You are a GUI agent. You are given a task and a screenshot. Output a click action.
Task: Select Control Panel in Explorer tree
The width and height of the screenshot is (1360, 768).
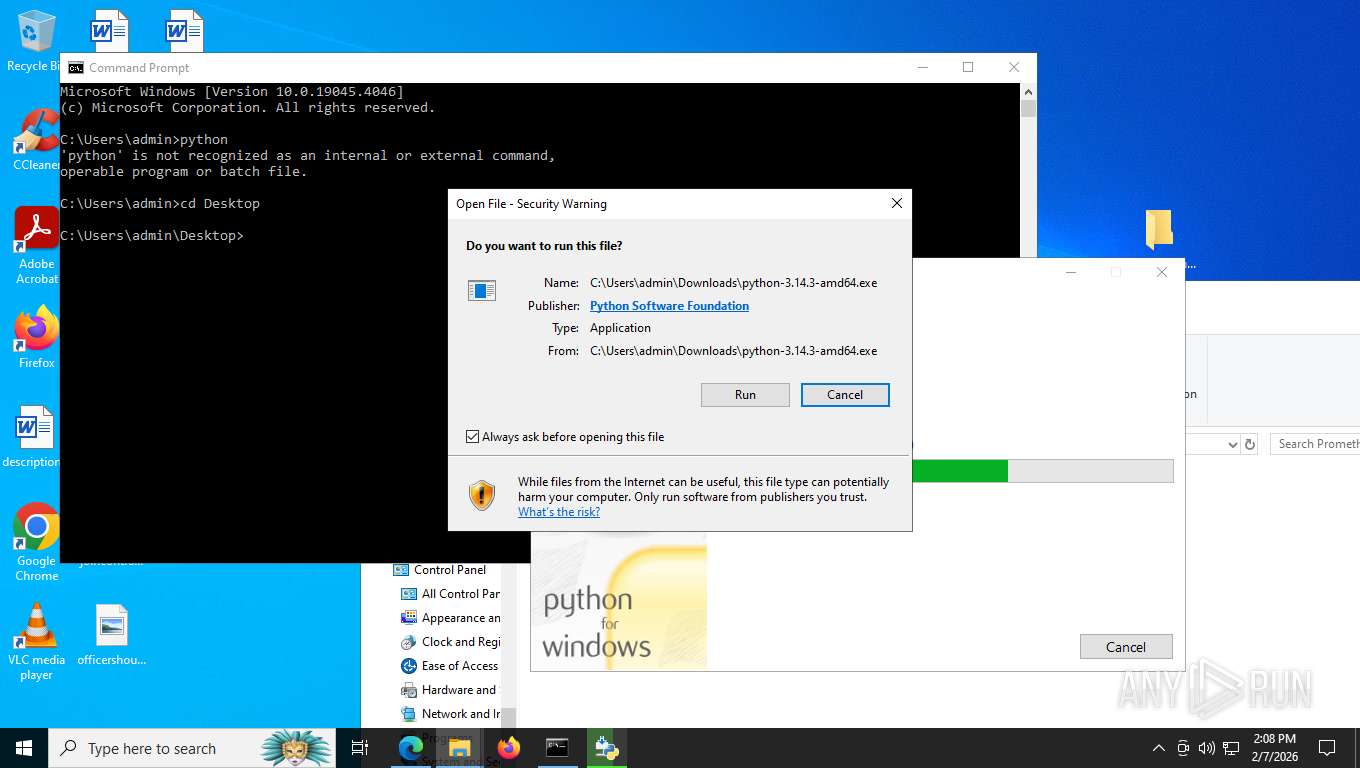coord(449,570)
